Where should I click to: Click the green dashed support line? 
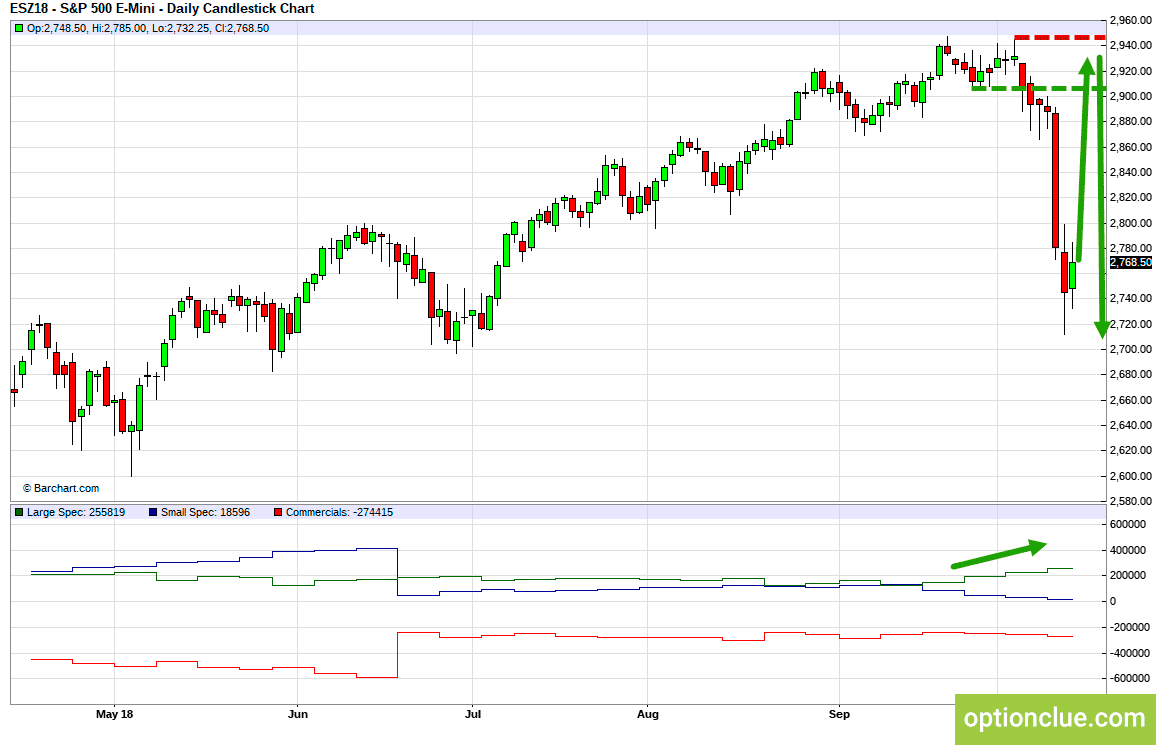pyautogui.click(x=1038, y=89)
